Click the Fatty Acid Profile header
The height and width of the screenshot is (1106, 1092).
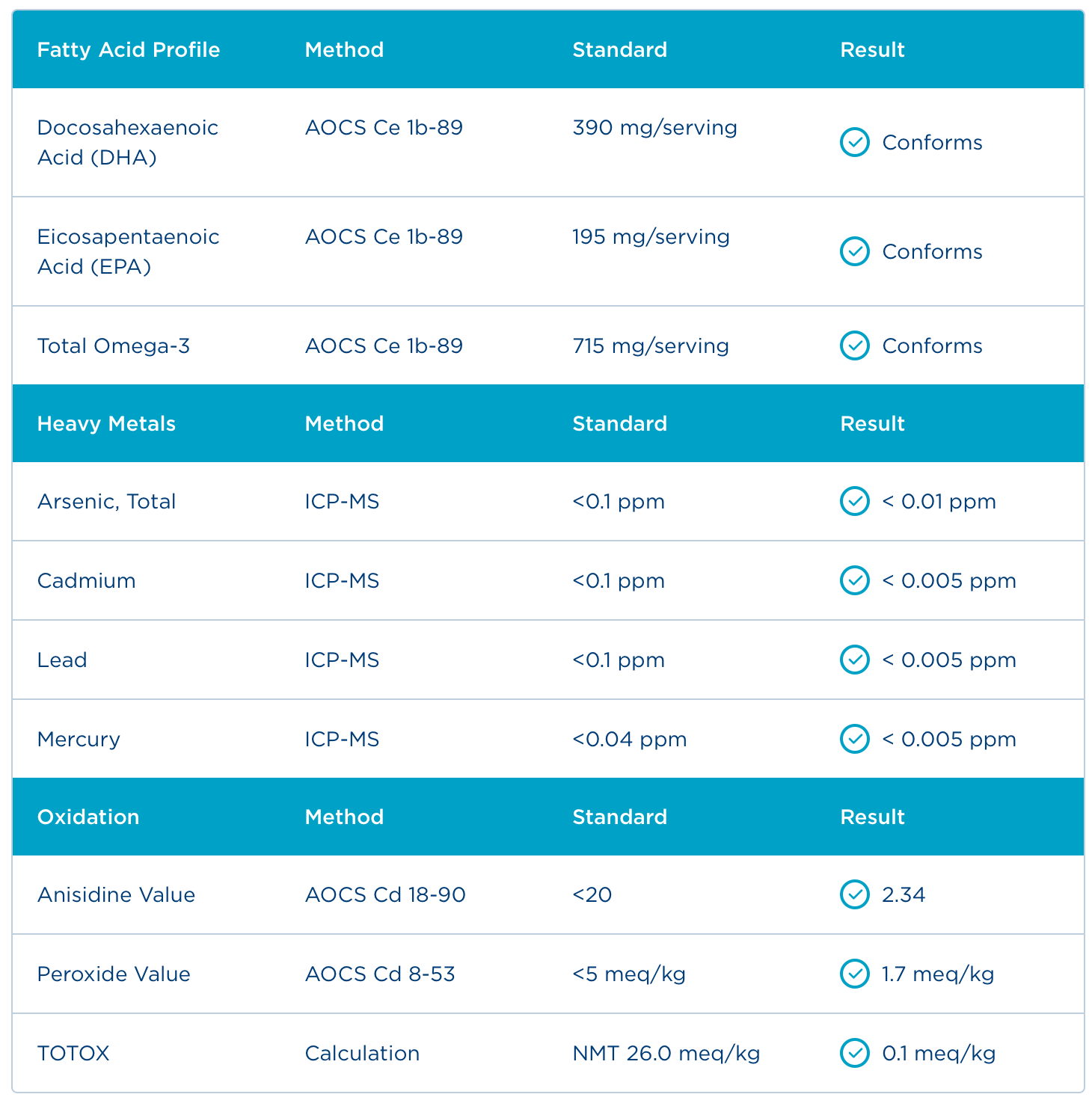click(129, 49)
